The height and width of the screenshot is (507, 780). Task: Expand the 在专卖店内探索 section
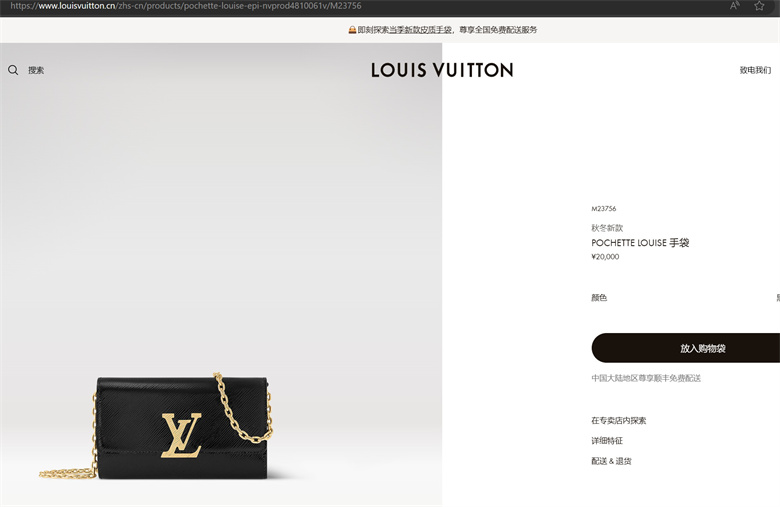click(618, 420)
